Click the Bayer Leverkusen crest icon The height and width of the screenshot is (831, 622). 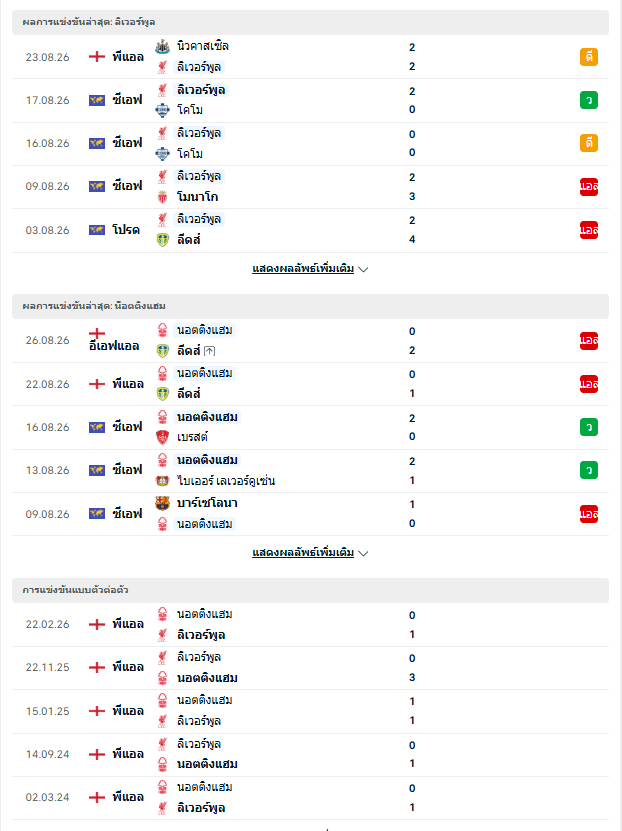162,481
